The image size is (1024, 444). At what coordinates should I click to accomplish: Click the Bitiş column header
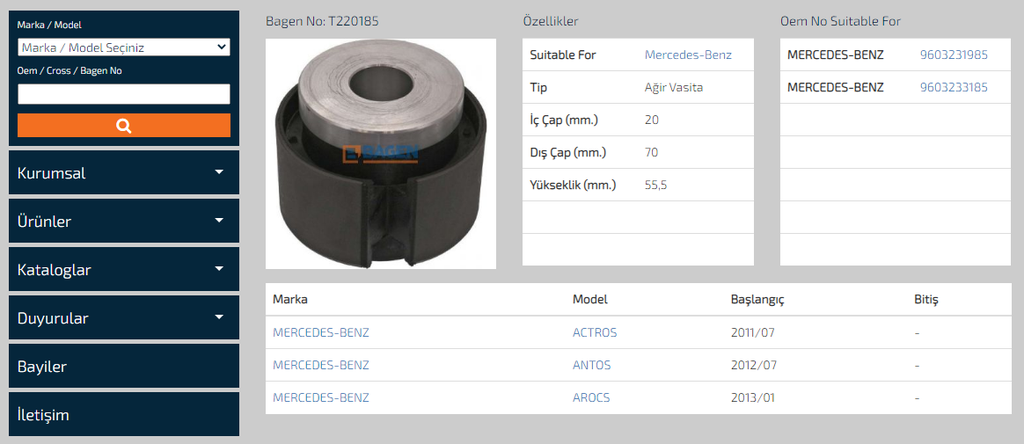click(926, 300)
